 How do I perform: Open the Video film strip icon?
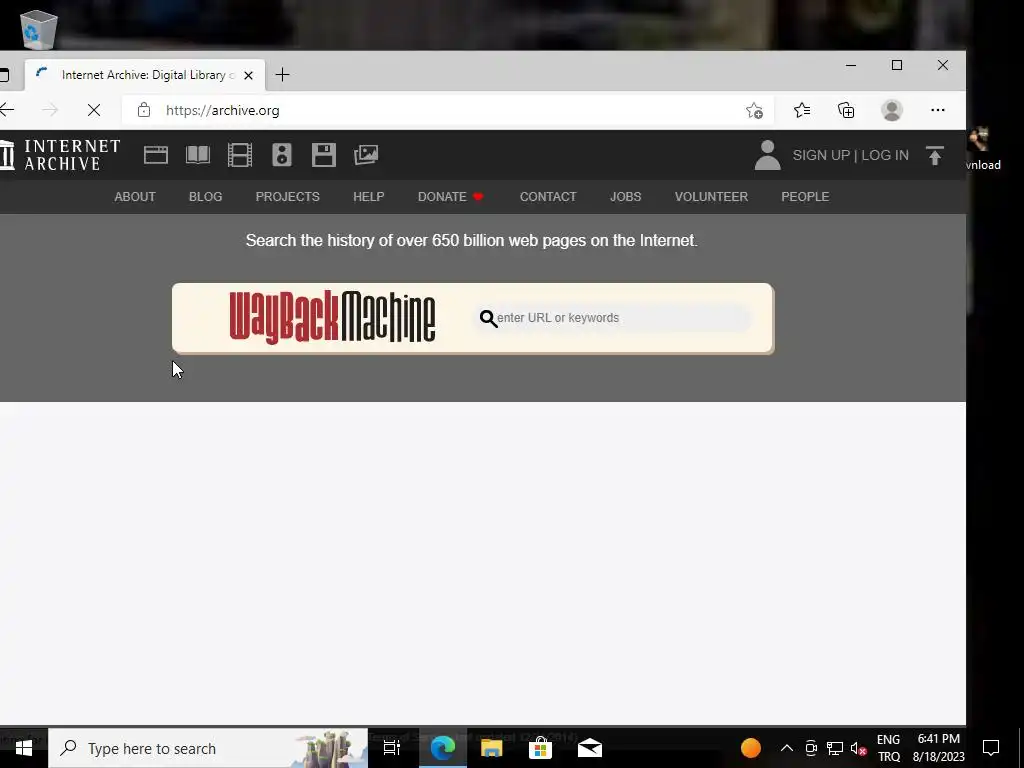(240, 155)
